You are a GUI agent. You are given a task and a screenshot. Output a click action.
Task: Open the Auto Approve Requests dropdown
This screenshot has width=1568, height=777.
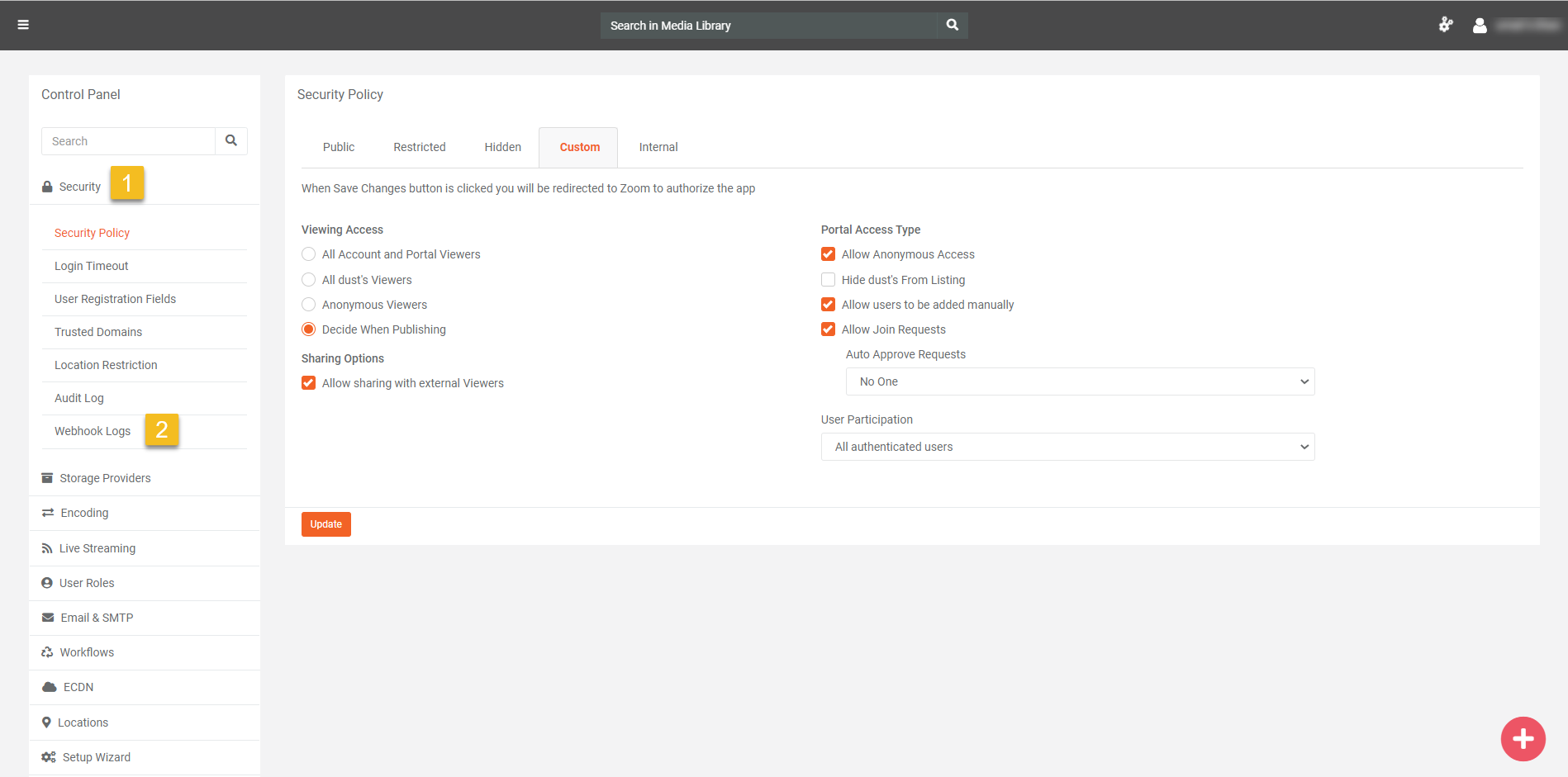[x=1080, y=381]
